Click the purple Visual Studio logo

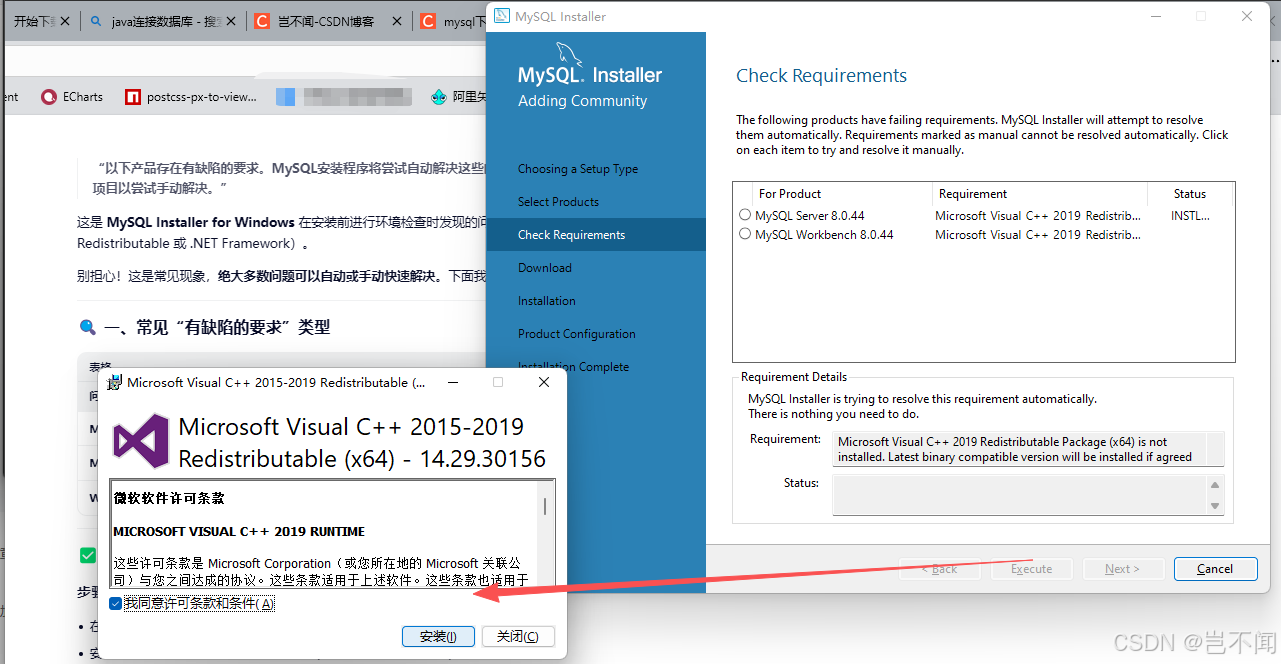pyautogui.click(x=141, y=441)
